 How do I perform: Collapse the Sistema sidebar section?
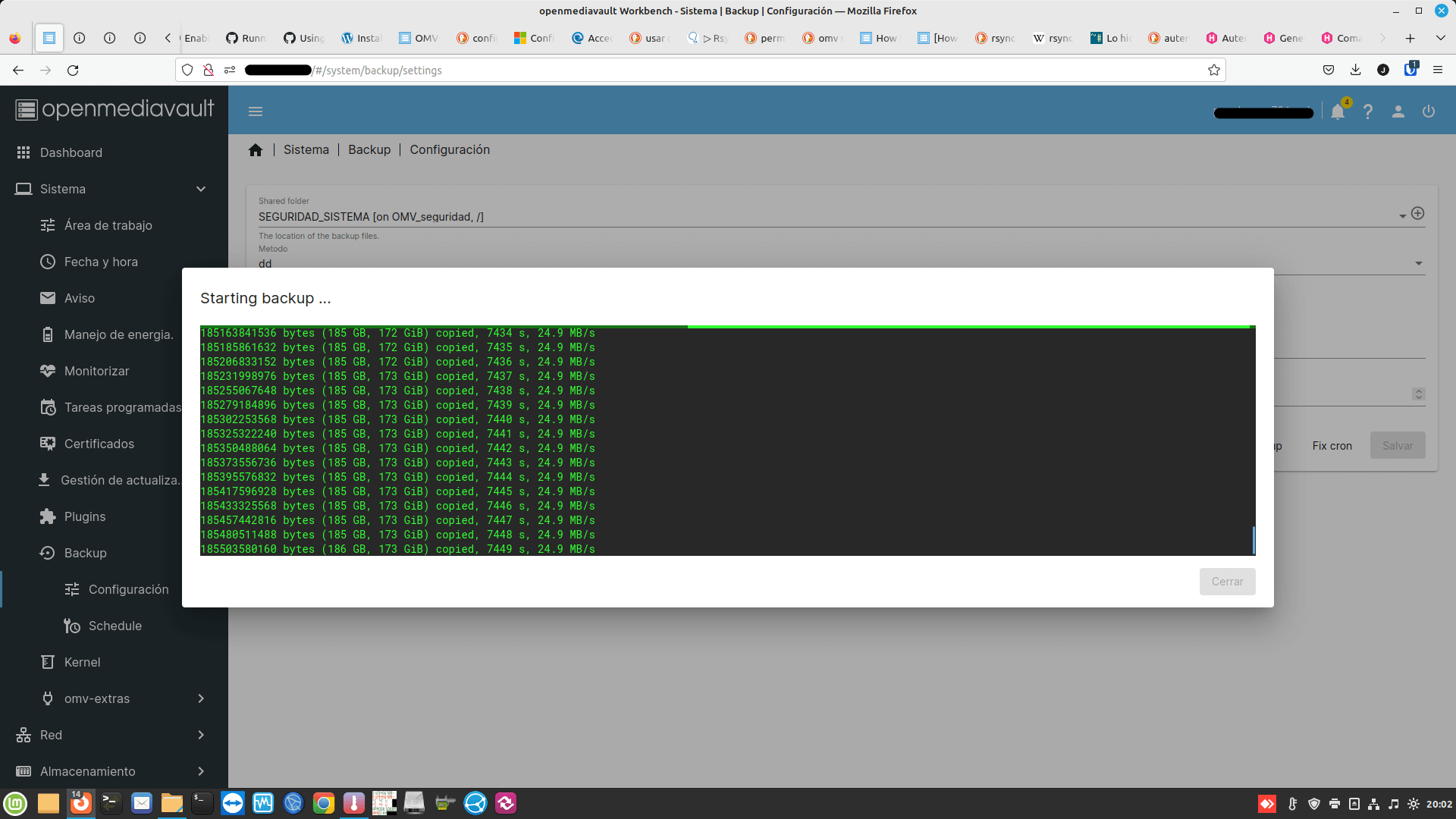pyautogui.click(x=201, y=189)
